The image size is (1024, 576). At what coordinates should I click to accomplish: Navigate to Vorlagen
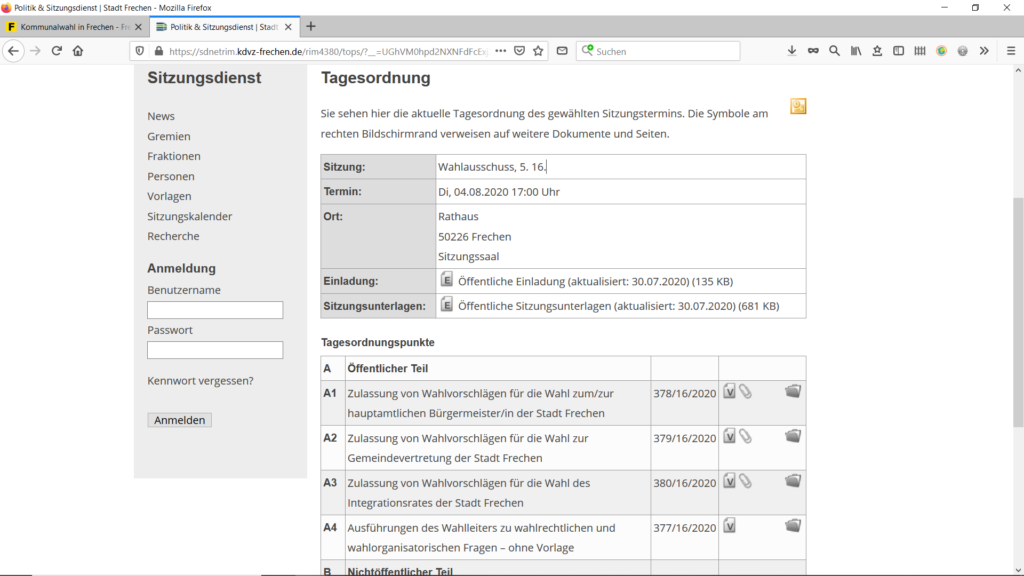(x=169, y=196)
